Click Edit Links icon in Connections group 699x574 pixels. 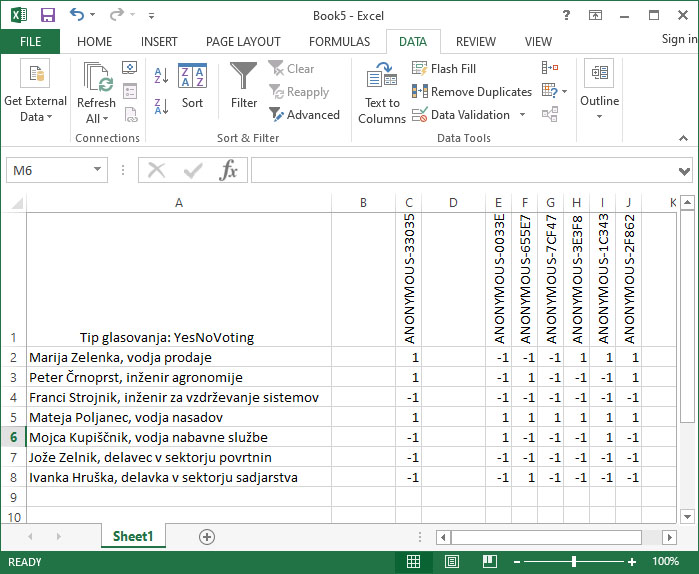point(131,115)
